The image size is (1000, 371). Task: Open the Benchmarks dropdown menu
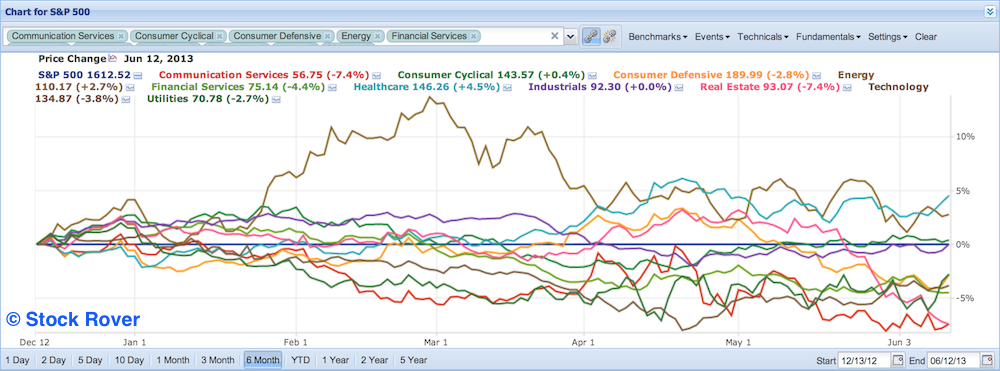pos(658,37)
